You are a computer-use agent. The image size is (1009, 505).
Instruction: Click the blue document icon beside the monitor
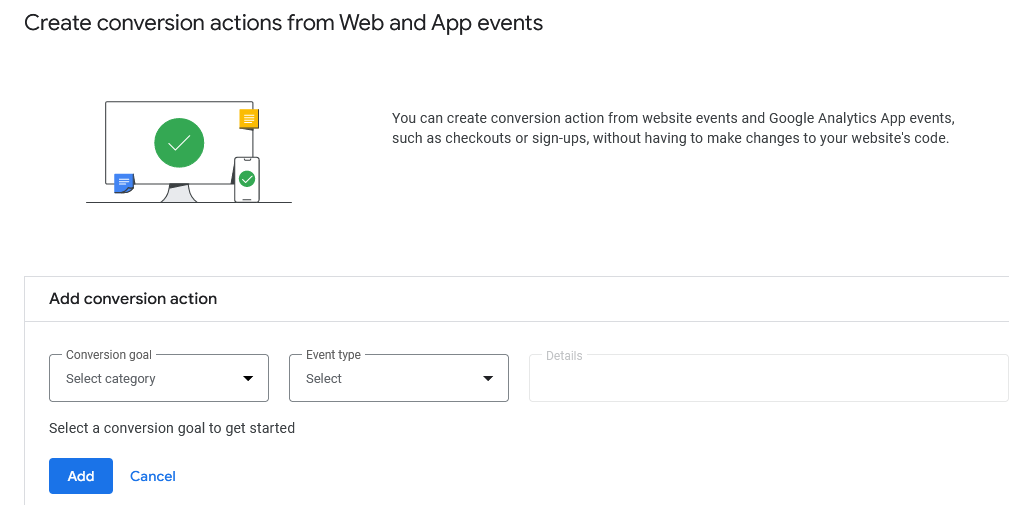pos(124,182)
